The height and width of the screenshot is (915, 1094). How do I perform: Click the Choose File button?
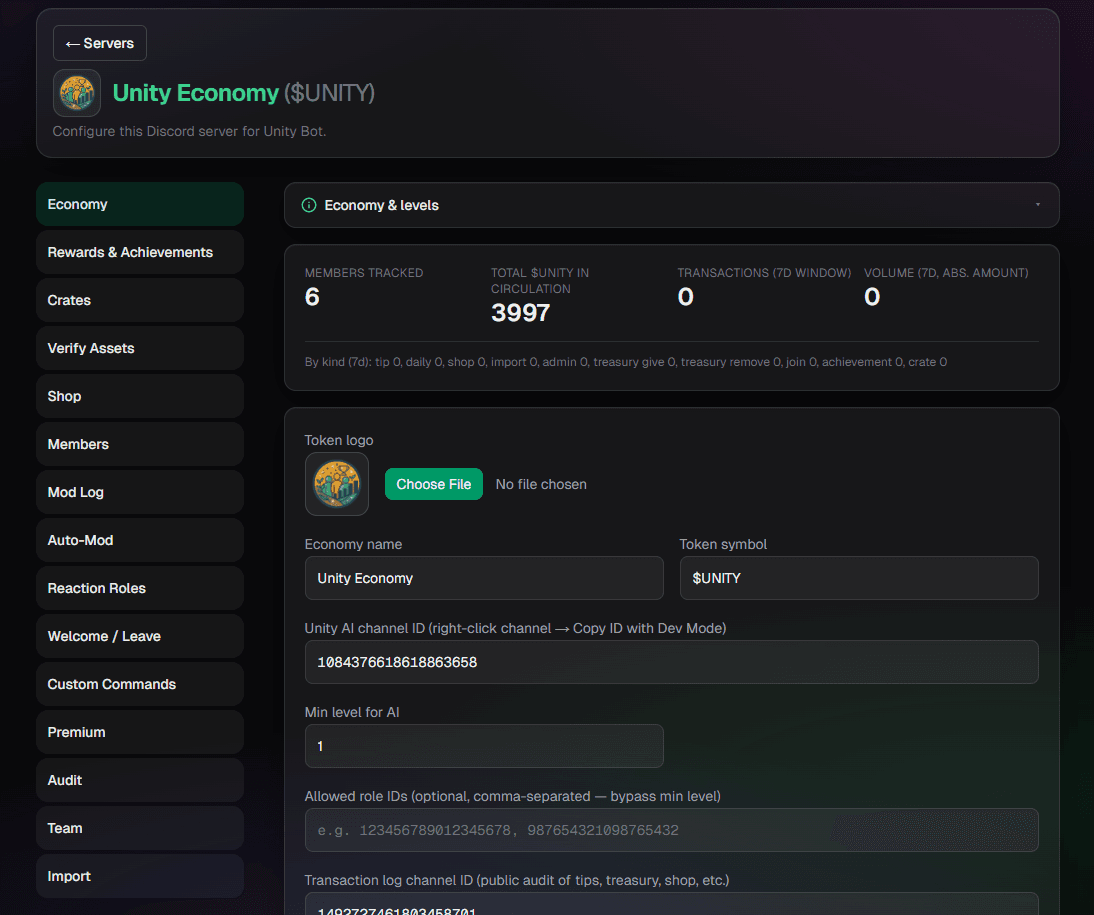click(x=433, y=484)
